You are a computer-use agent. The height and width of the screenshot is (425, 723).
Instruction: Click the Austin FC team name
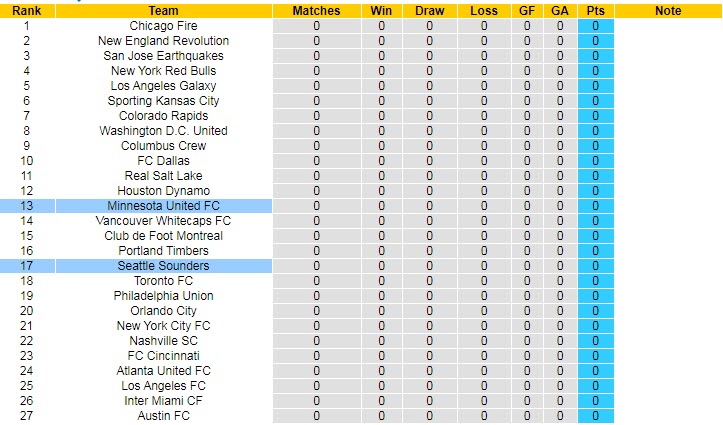(x=163, y=415)
